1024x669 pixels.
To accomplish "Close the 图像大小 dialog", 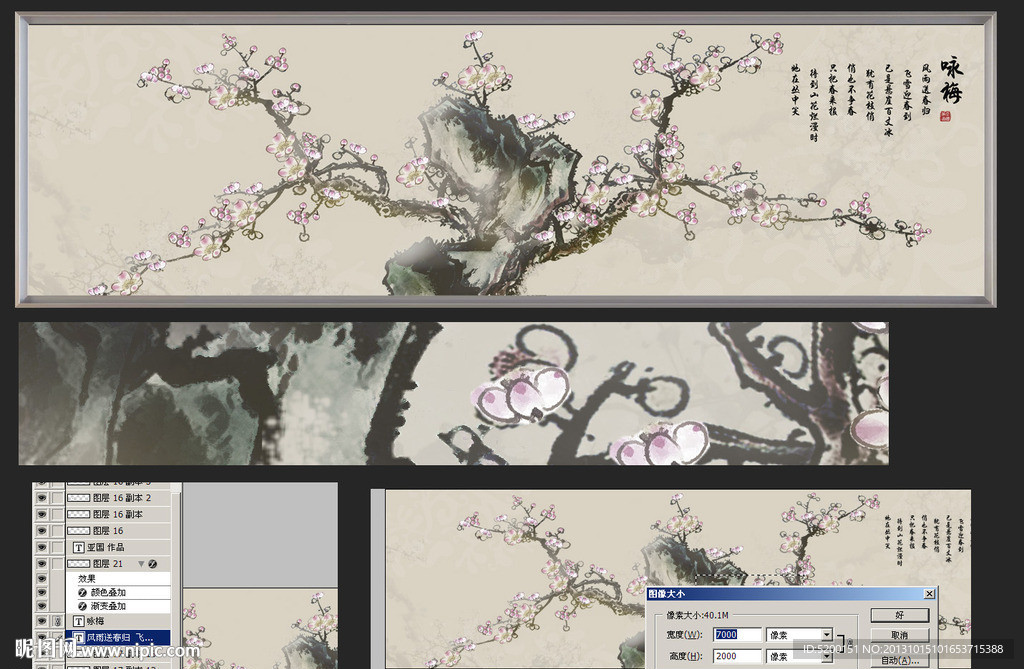I will click(x=929, y=594).
